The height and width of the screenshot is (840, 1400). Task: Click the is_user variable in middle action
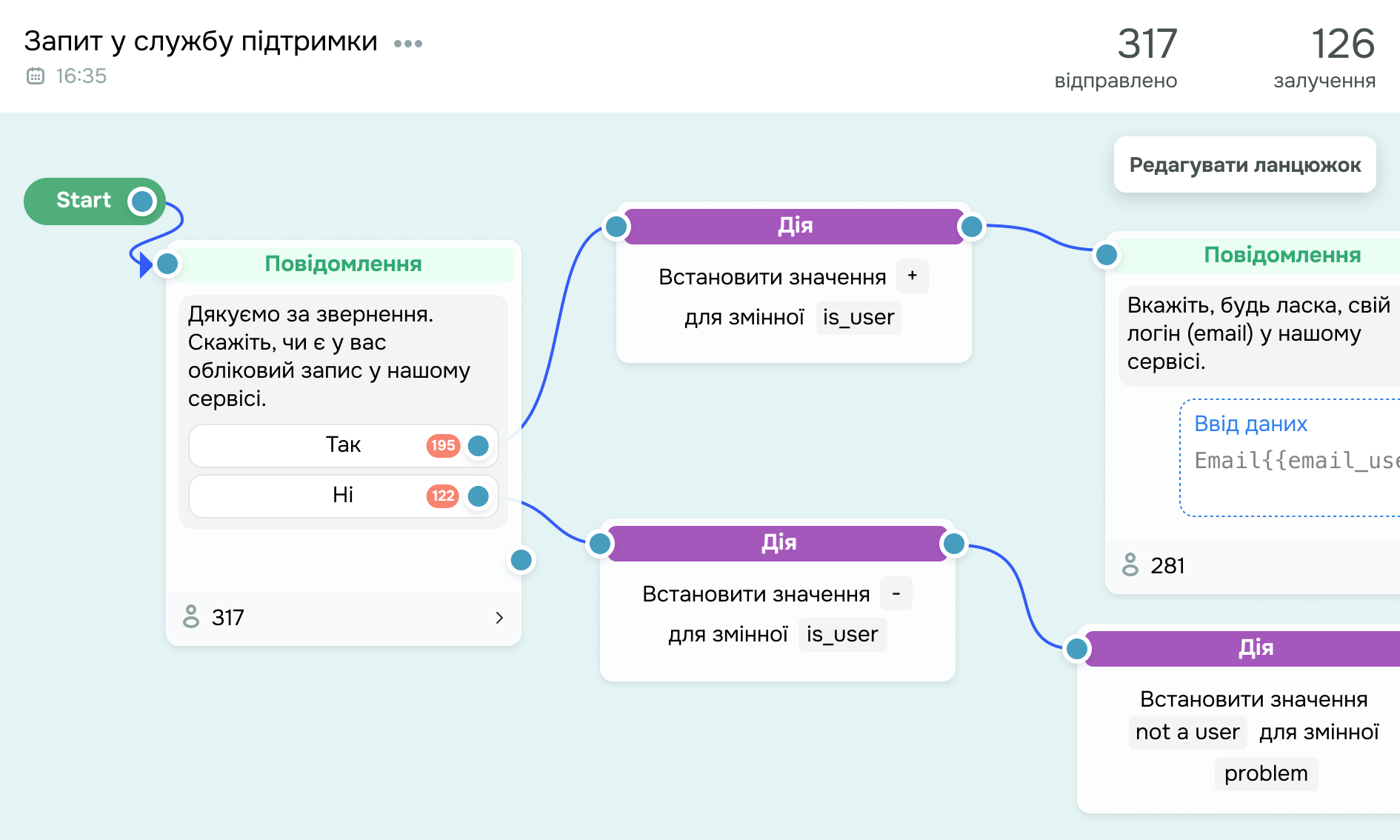click(842, 634)
